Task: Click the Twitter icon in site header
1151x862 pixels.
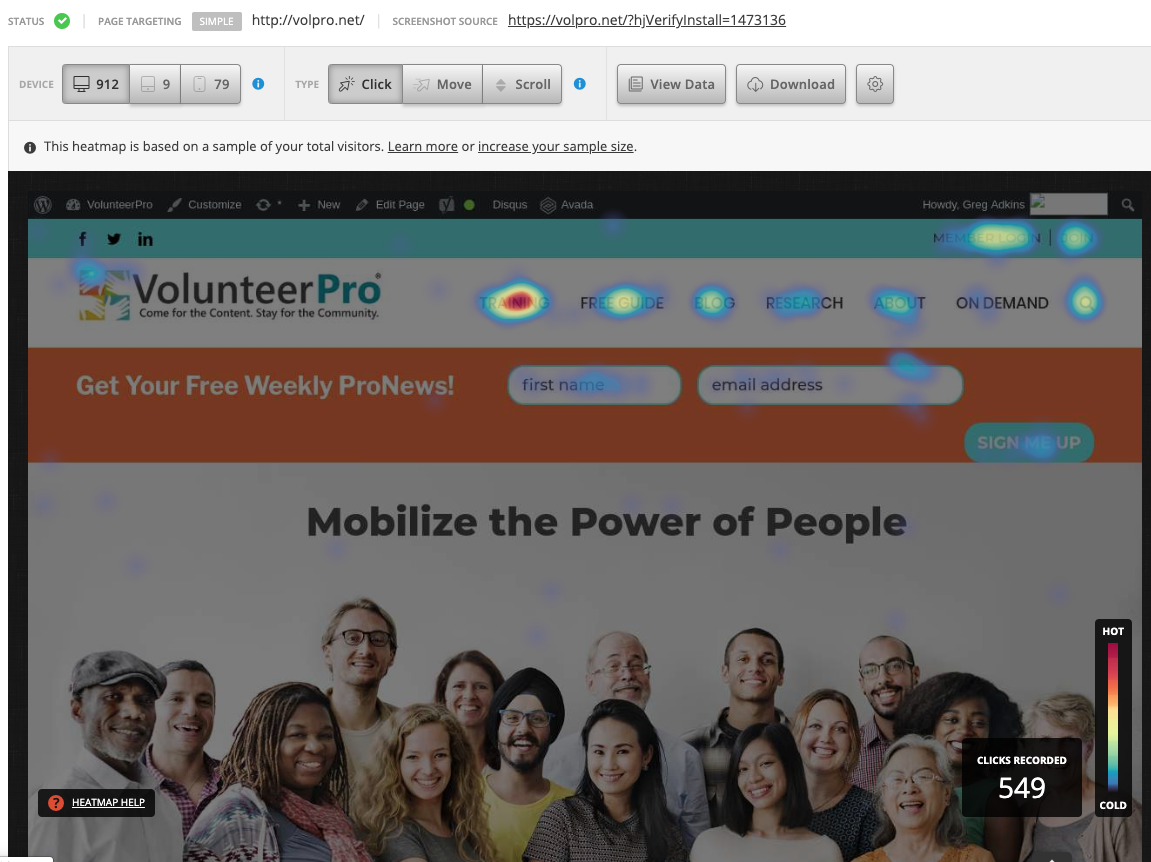Action: pyautogui.click(x=114, y=239)
